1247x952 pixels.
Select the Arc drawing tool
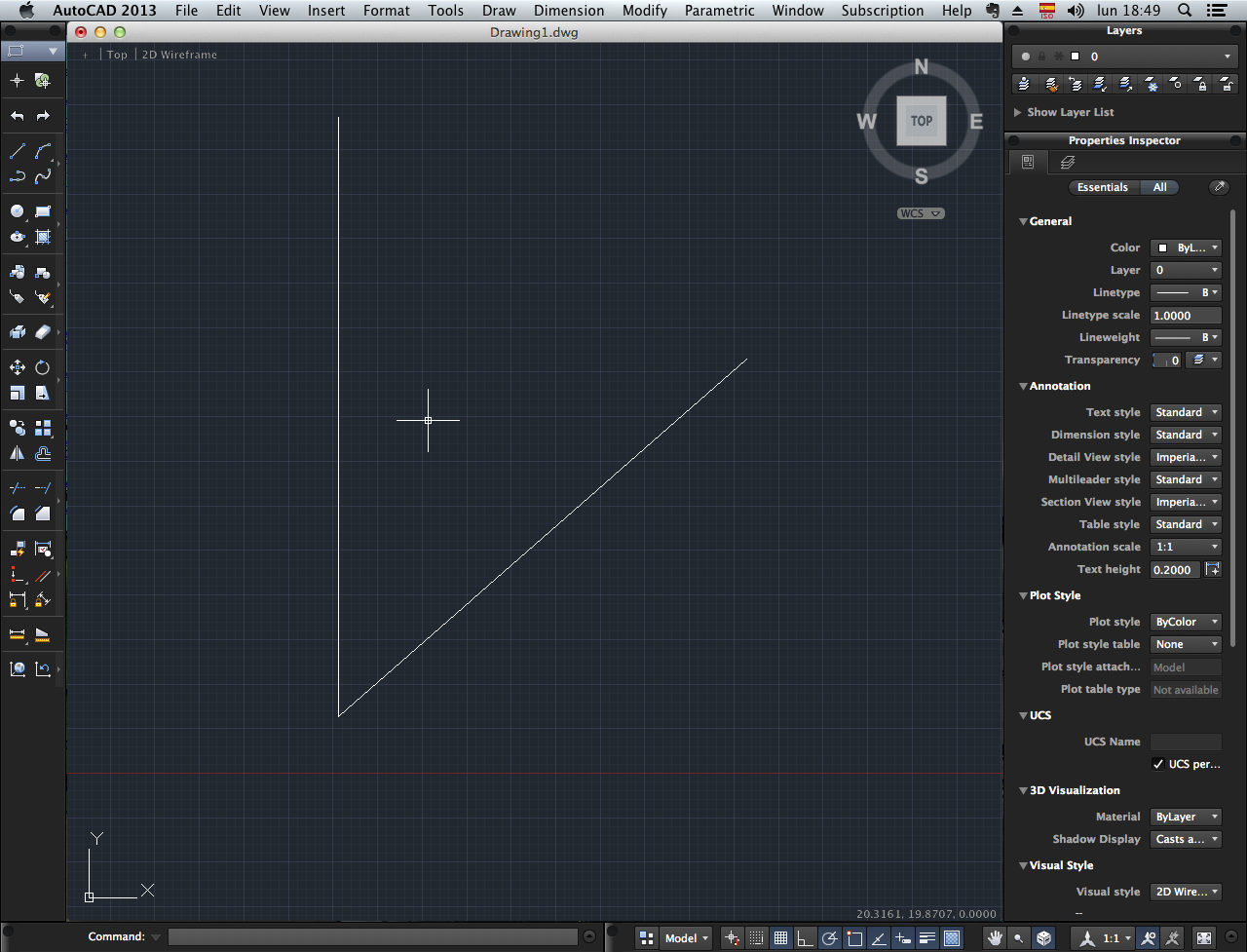click(x=43, y=151)
